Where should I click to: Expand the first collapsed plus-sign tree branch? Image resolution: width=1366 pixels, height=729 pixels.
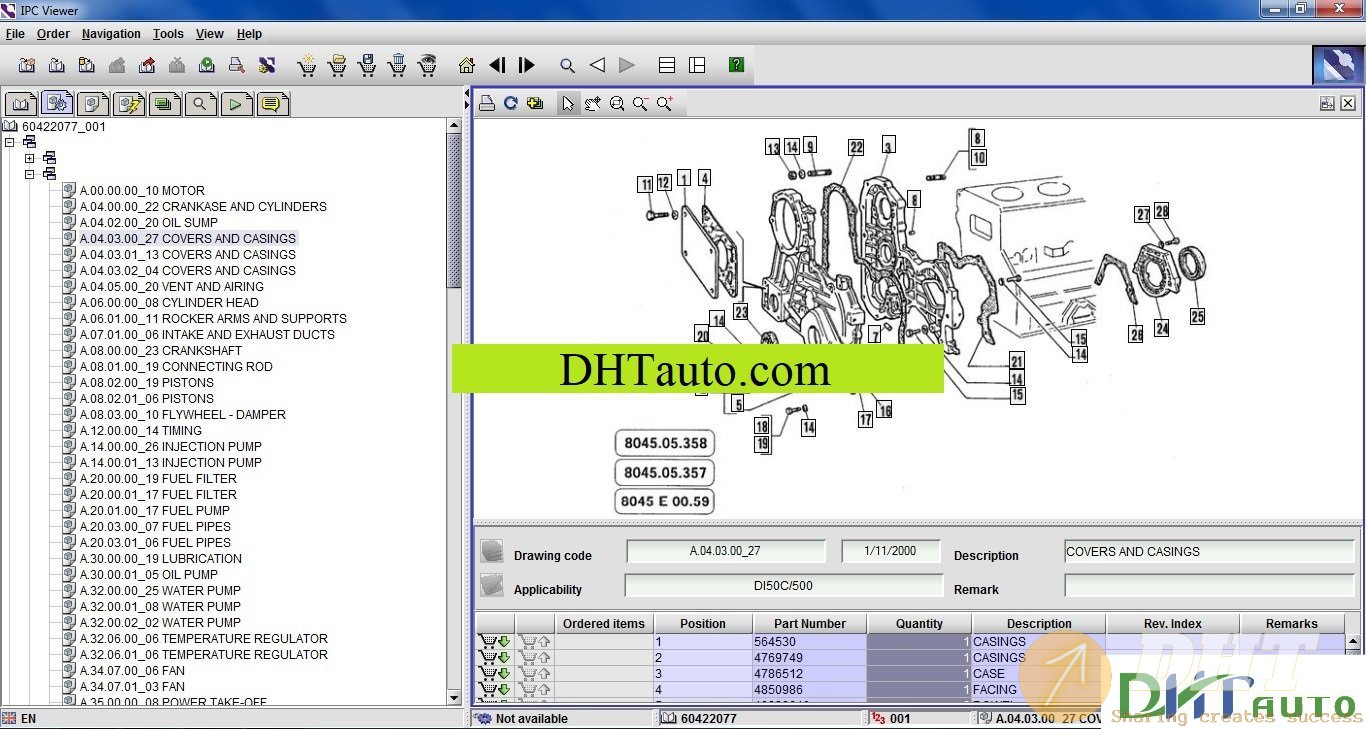(x=30, y=158)
